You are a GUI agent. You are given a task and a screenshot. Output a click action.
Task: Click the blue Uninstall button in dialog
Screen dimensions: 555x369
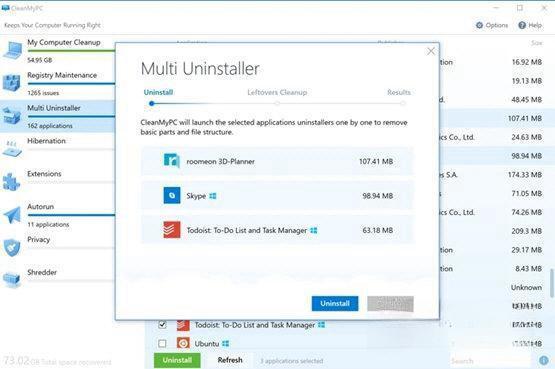[335, 304]
